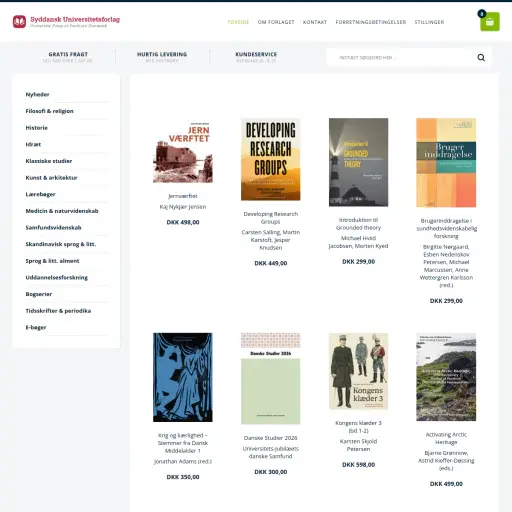This screenshot has height=512, width=512.
Task: Open the Danske Studier 2026 title link
Action: point(270,438)
